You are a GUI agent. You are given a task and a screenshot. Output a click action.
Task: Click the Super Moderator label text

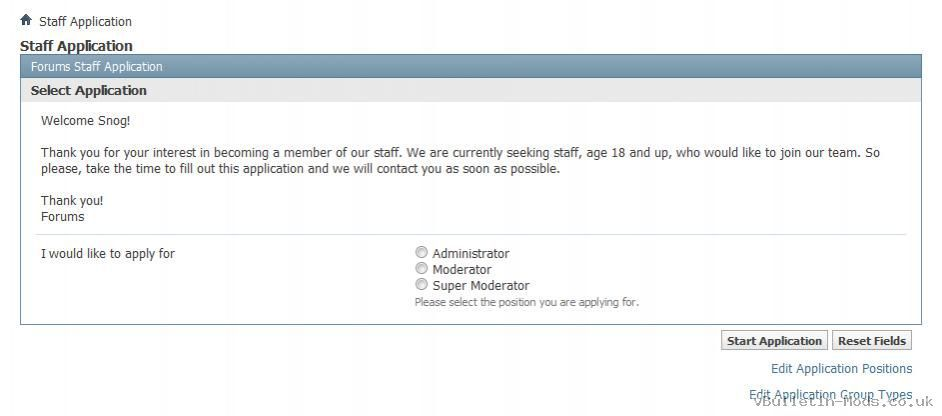(481, 286)
